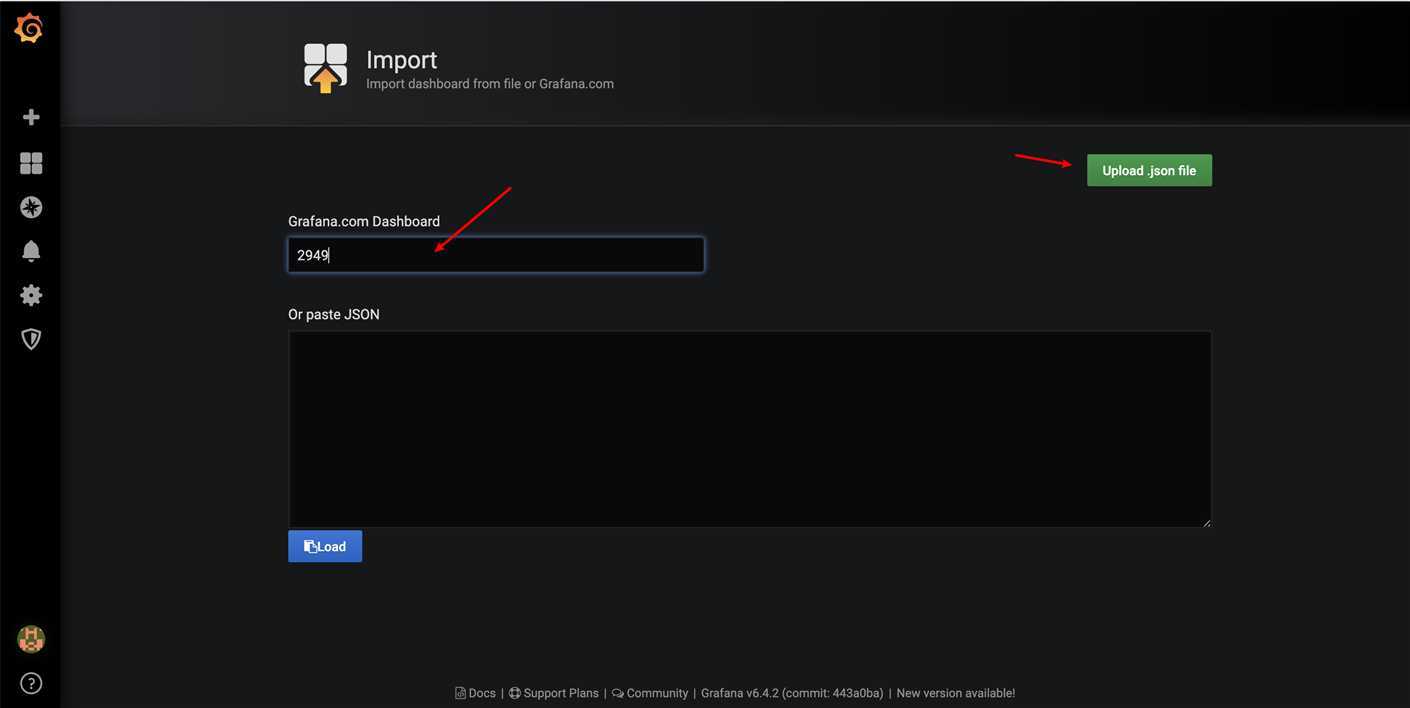Image resolution: width=1410 pixels, height=708 pixels.
Task: Open Server Admin via the shield icon
Action: tap(31, 339)
